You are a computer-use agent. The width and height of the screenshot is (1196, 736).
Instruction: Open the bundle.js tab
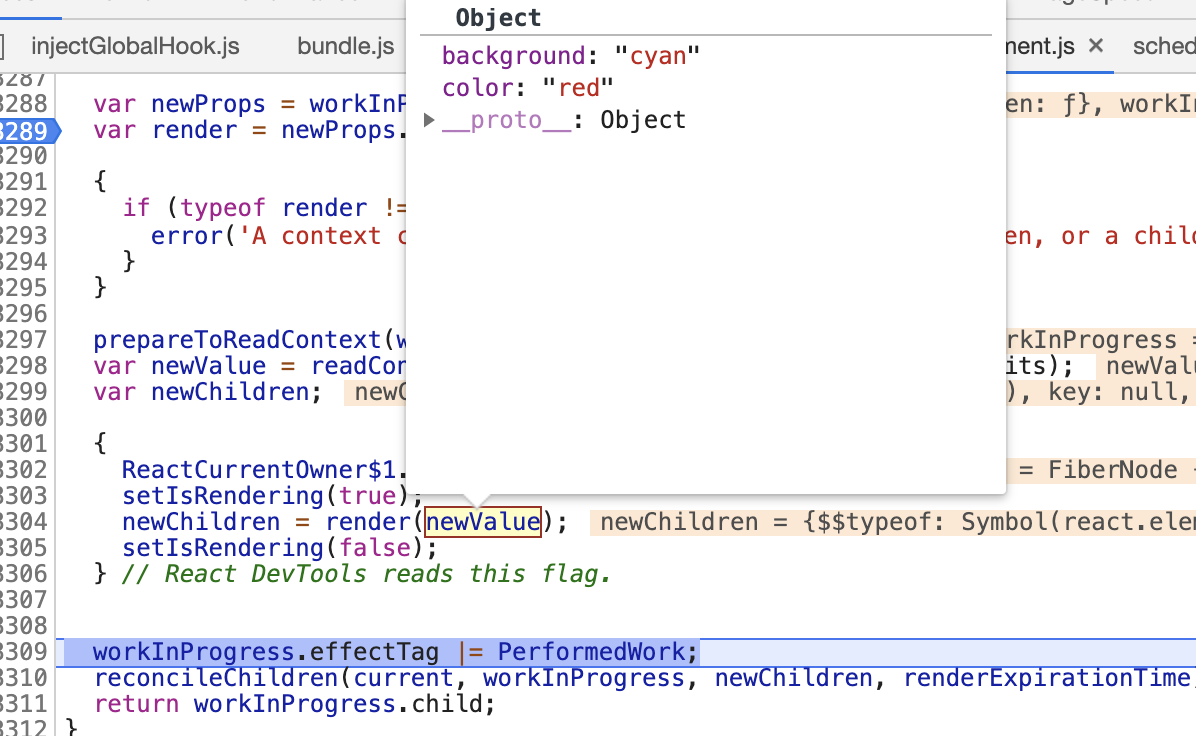tap(346, 47)
